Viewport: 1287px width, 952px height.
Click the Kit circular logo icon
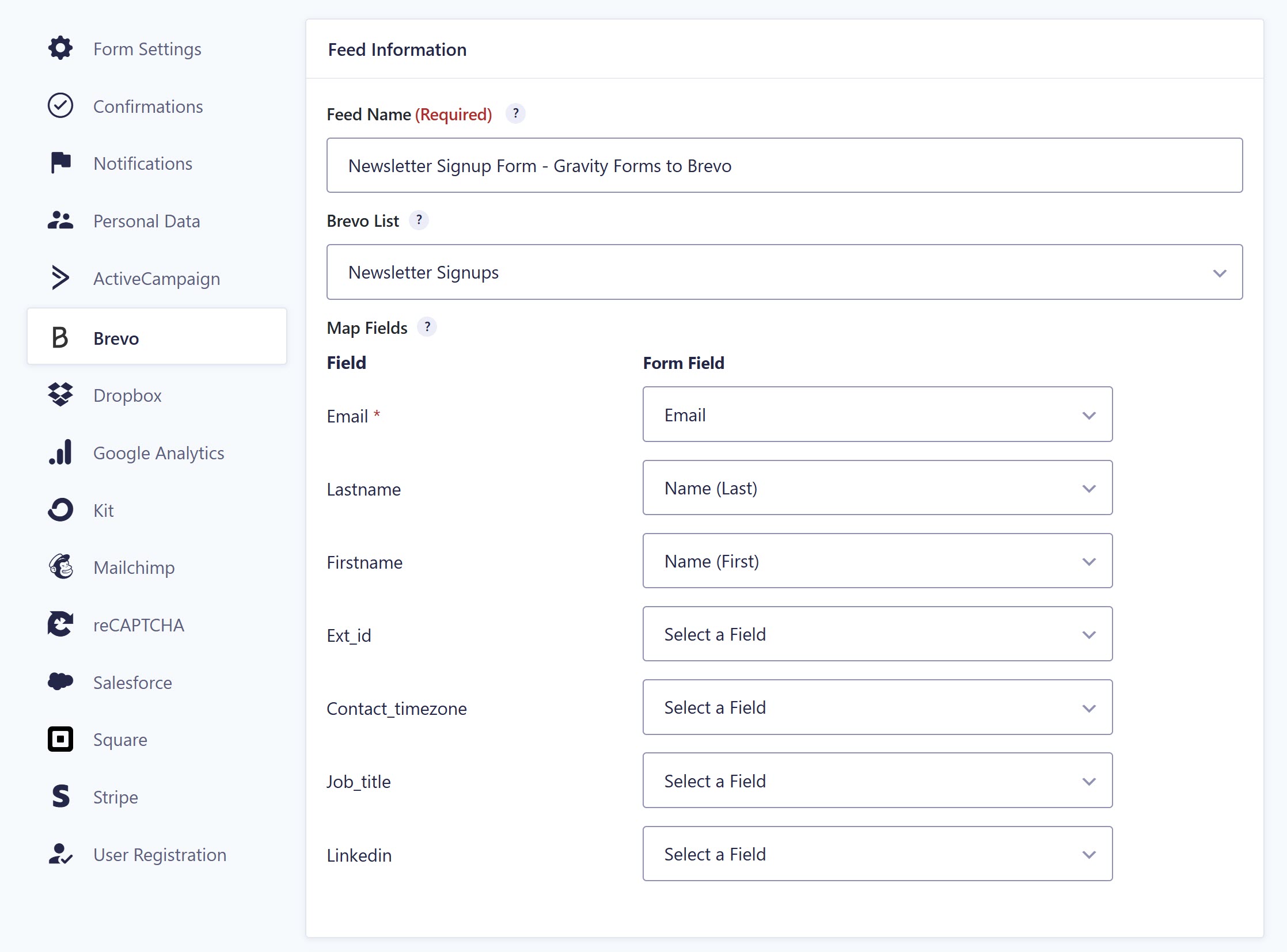[60, 510]
